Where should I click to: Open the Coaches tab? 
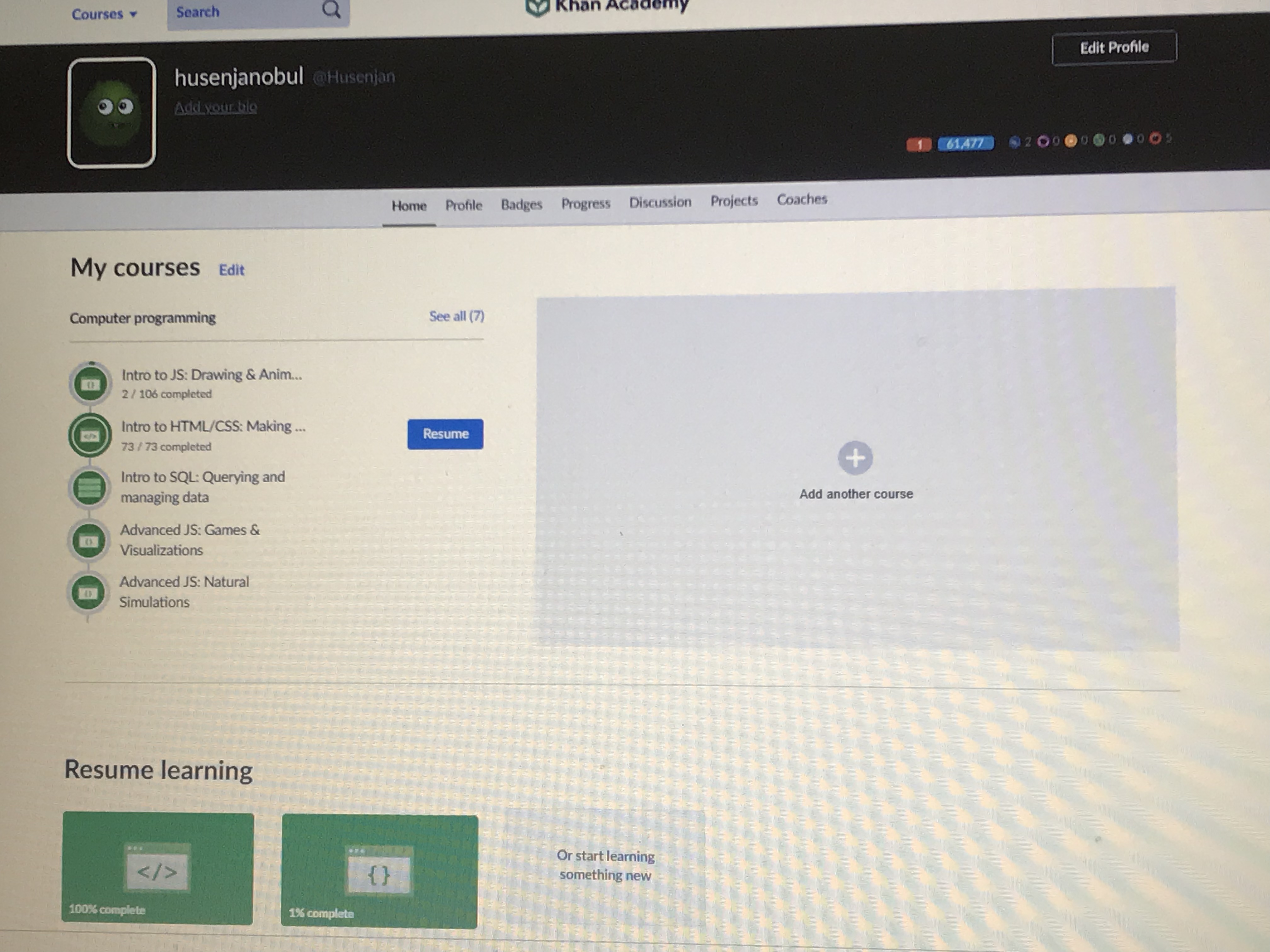pos(802,199)
